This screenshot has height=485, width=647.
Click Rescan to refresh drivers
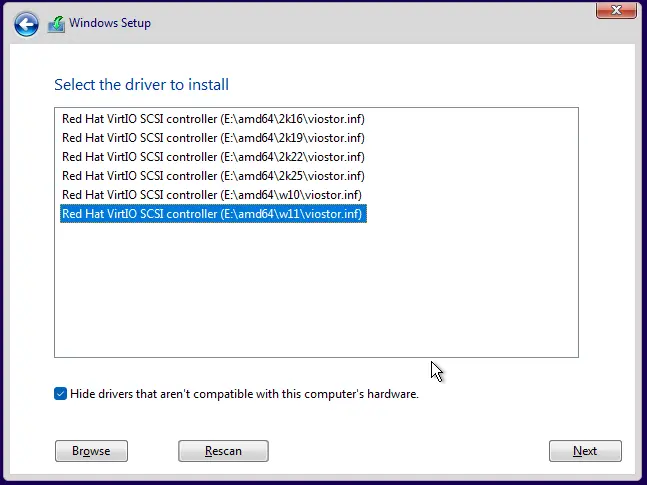click(223, 451)
